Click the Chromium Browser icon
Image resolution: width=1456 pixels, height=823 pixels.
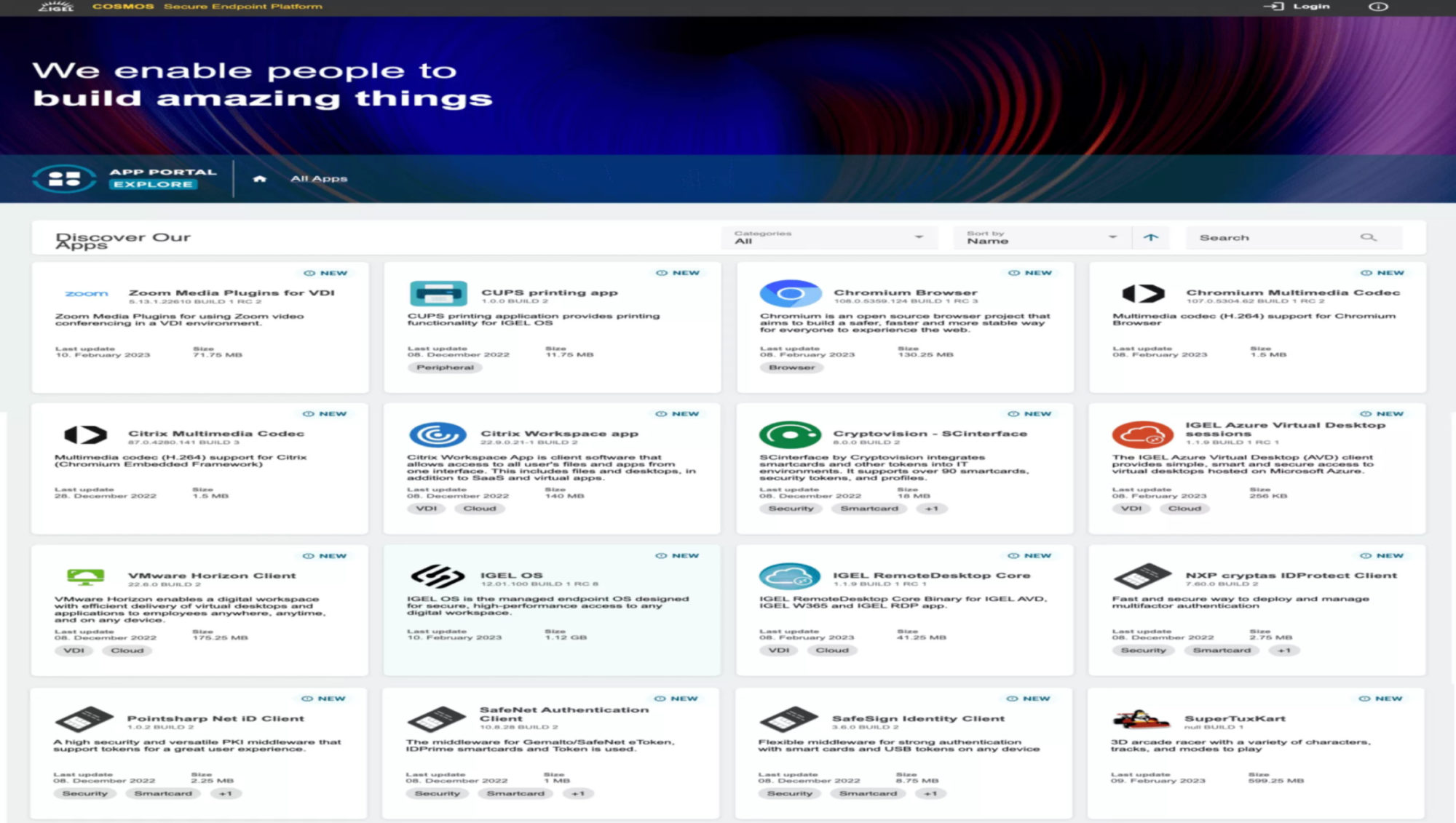[x=791, y=293]
